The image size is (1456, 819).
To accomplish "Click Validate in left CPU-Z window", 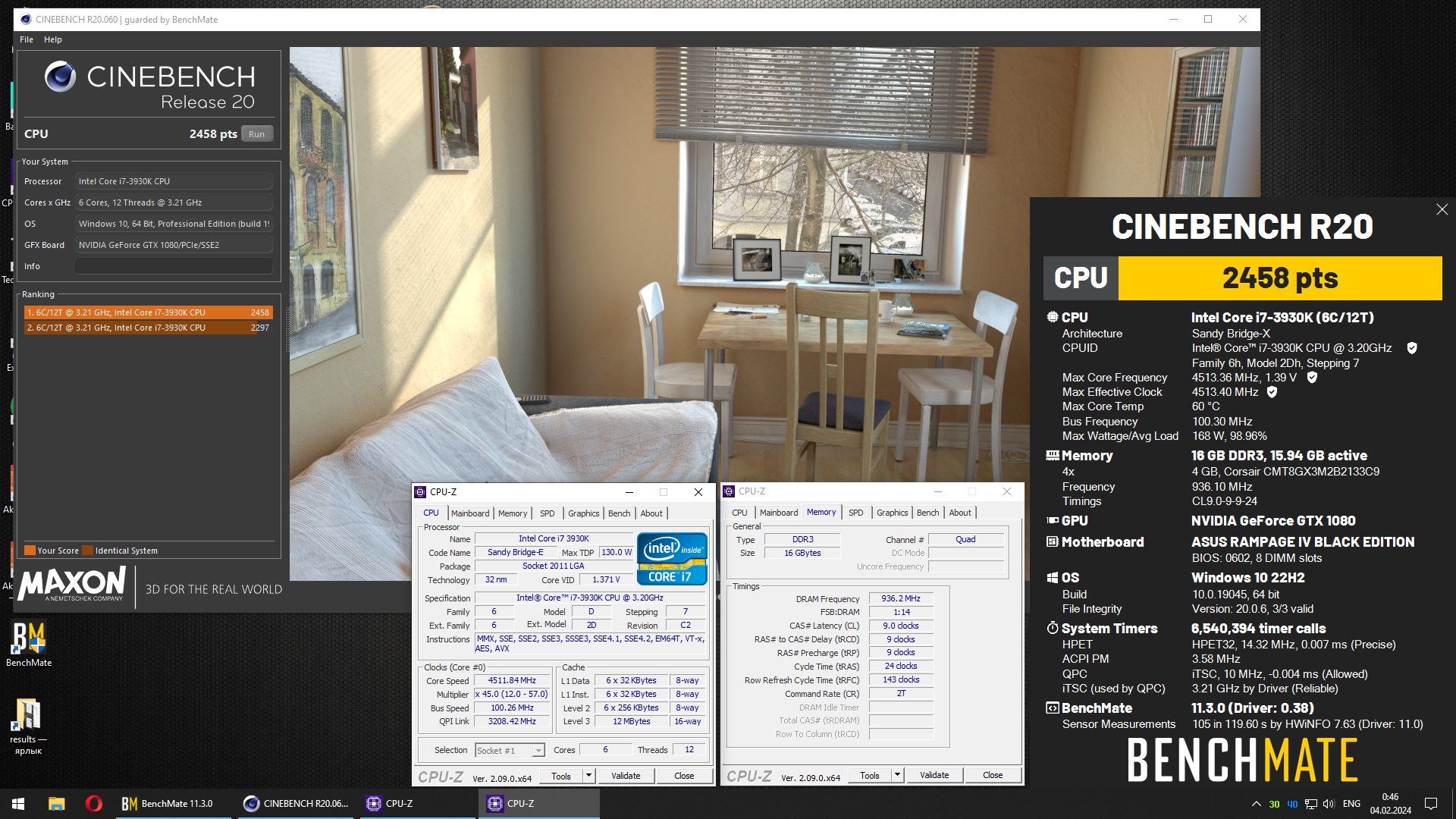I will (x=626, y=776).
